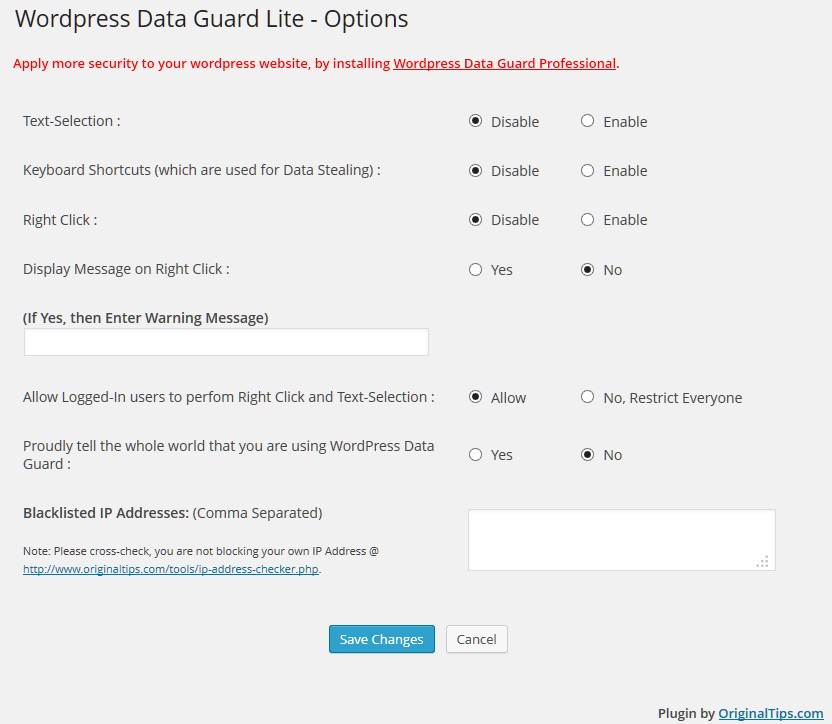Viewport: 832px width, 724px height.
Task: Choose Disable for Keyboard Shortcuts
Action: tap(475, 170)
